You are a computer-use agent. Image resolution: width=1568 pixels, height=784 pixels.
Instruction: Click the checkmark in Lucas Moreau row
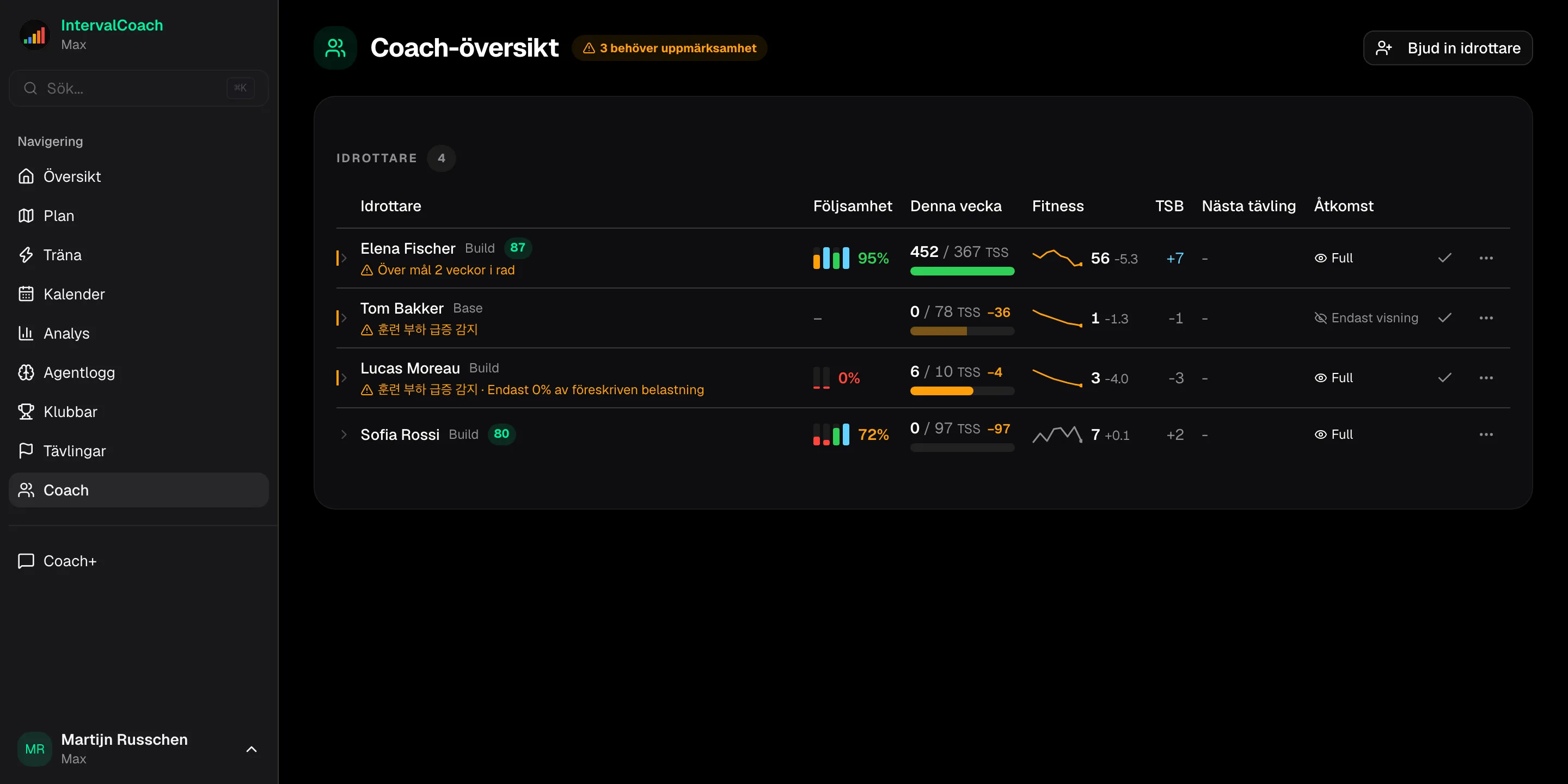(x=1444, y=378)
